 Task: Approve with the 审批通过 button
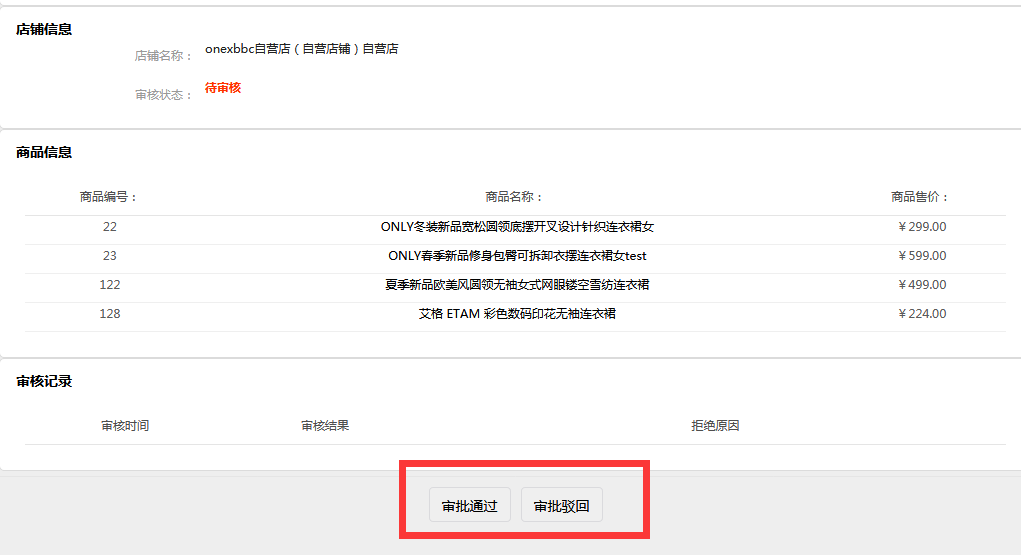coord(469,505)
